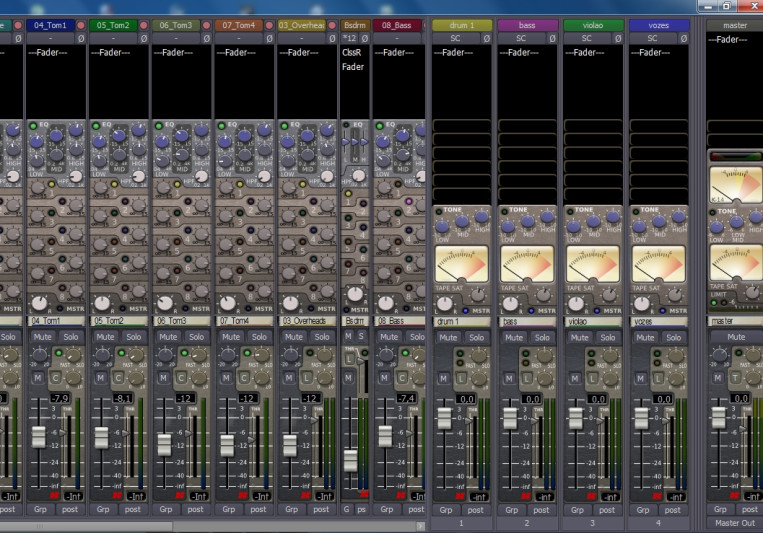Solo the 05_Tom2 channel
This screenshot has width=763, height=533.
point(134,336)
